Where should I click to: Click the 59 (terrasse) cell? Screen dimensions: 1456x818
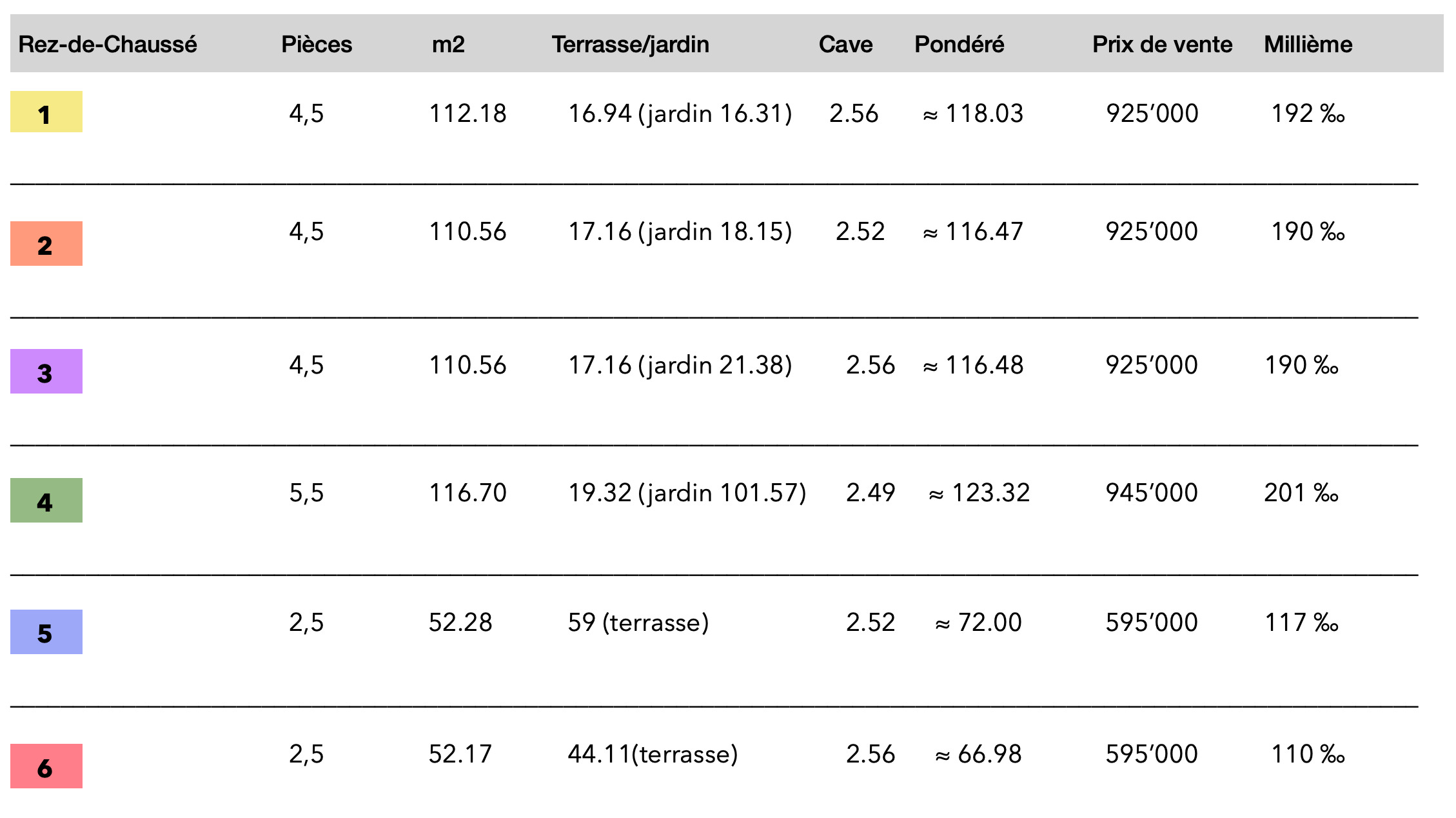pyautogui.click(x=638, y=623)
